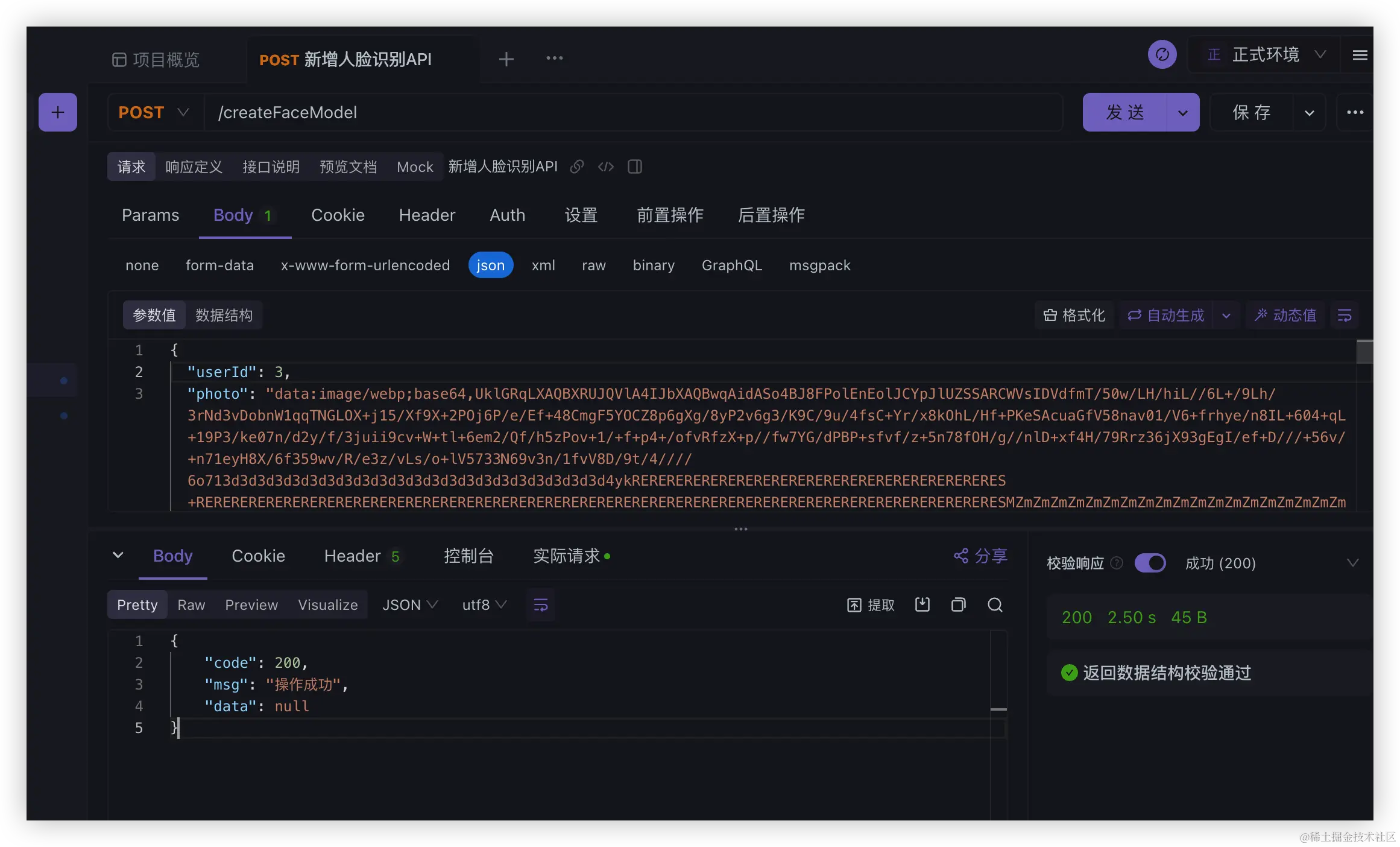
Task: Click the 格式化 format button
Action: (x=1074, y=316)
